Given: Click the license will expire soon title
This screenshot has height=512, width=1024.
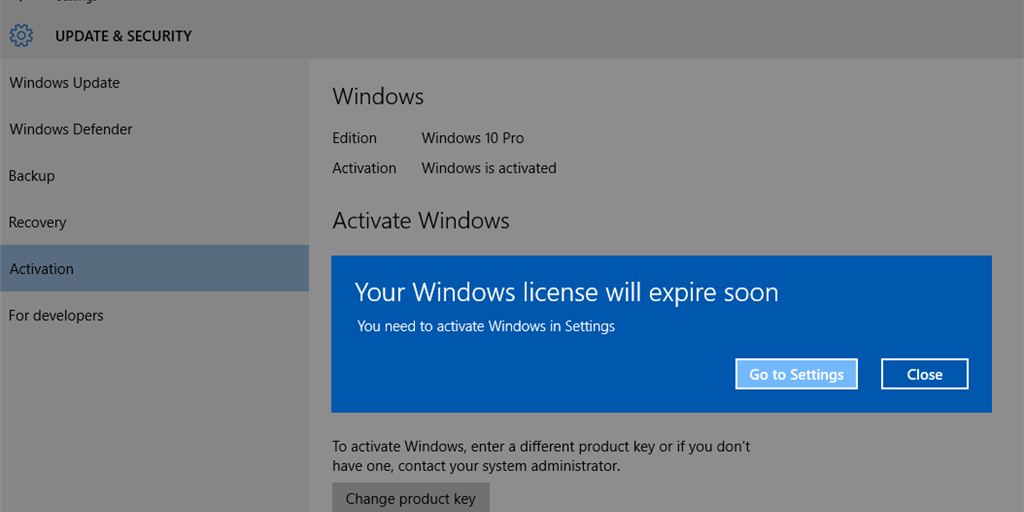Looking at the screenshot, I should pos(566,292).
